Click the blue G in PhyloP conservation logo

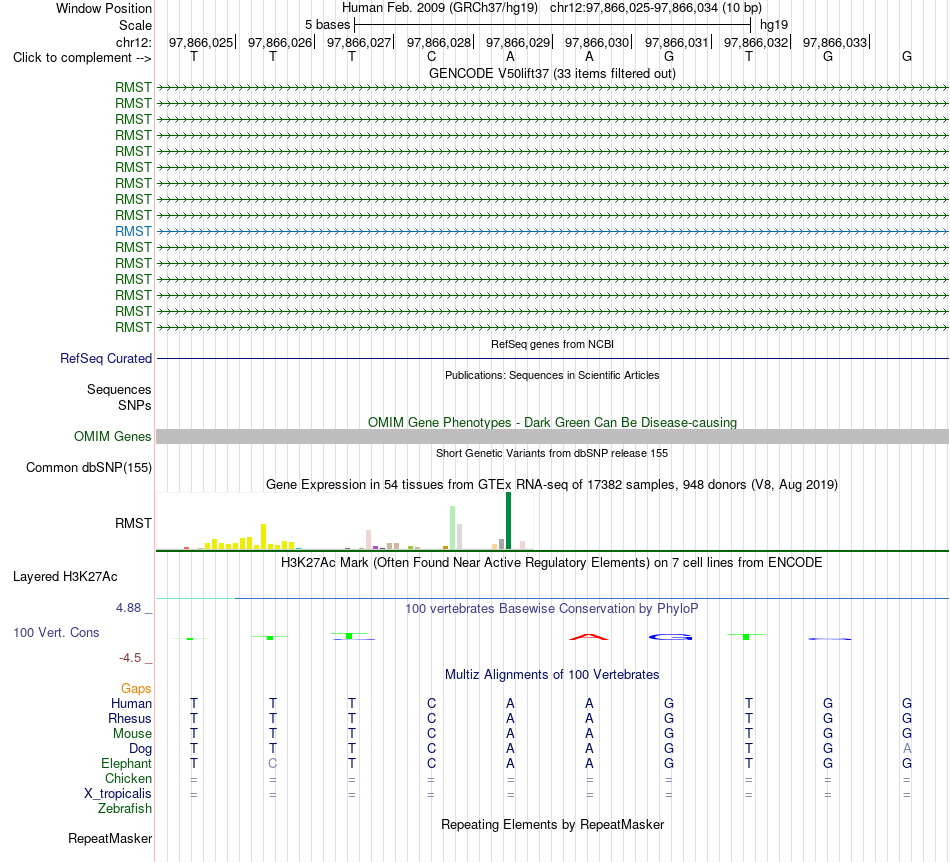coord(671,637)
